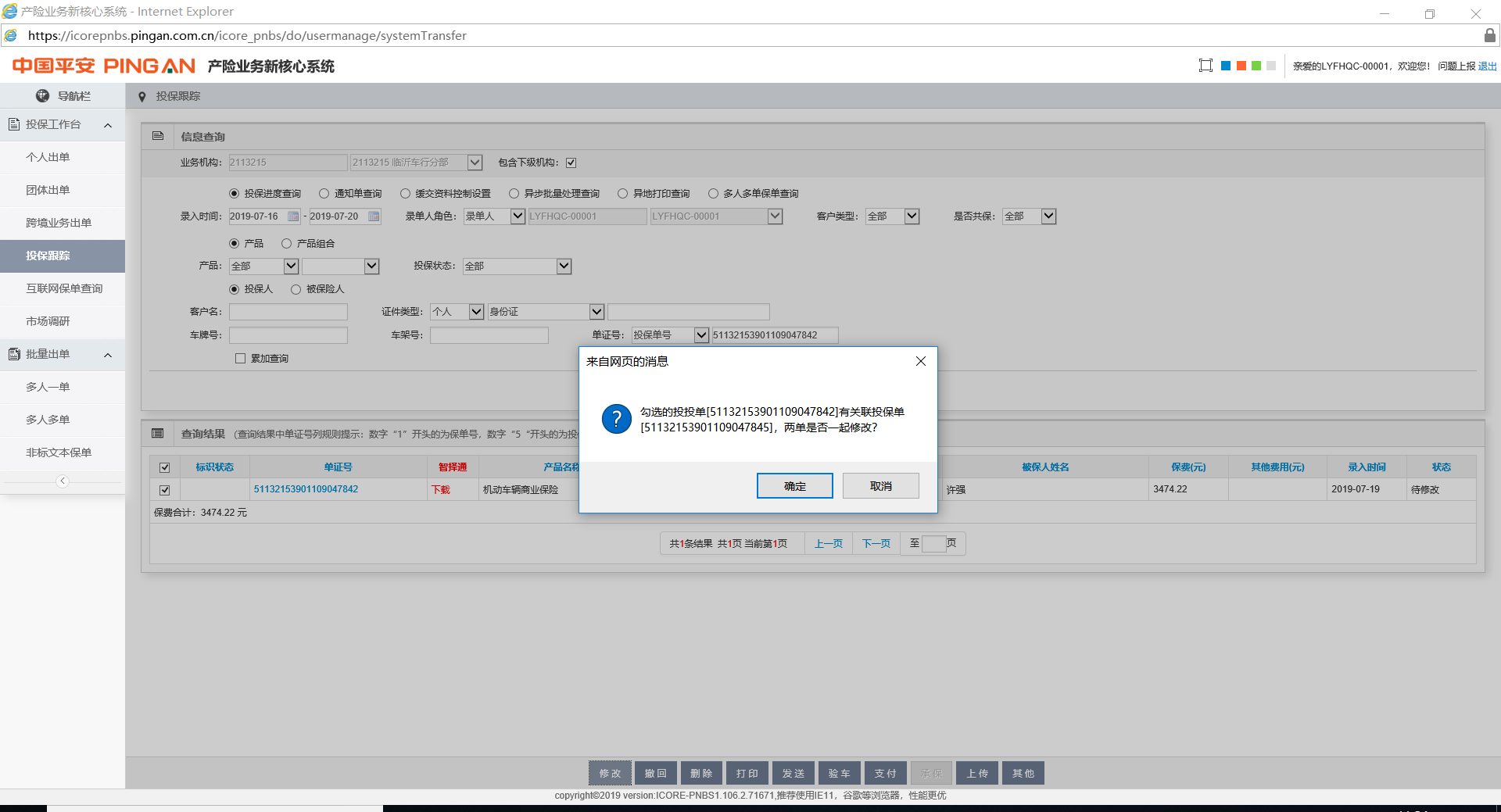Click the 客户名 input field

click(288, 312)
